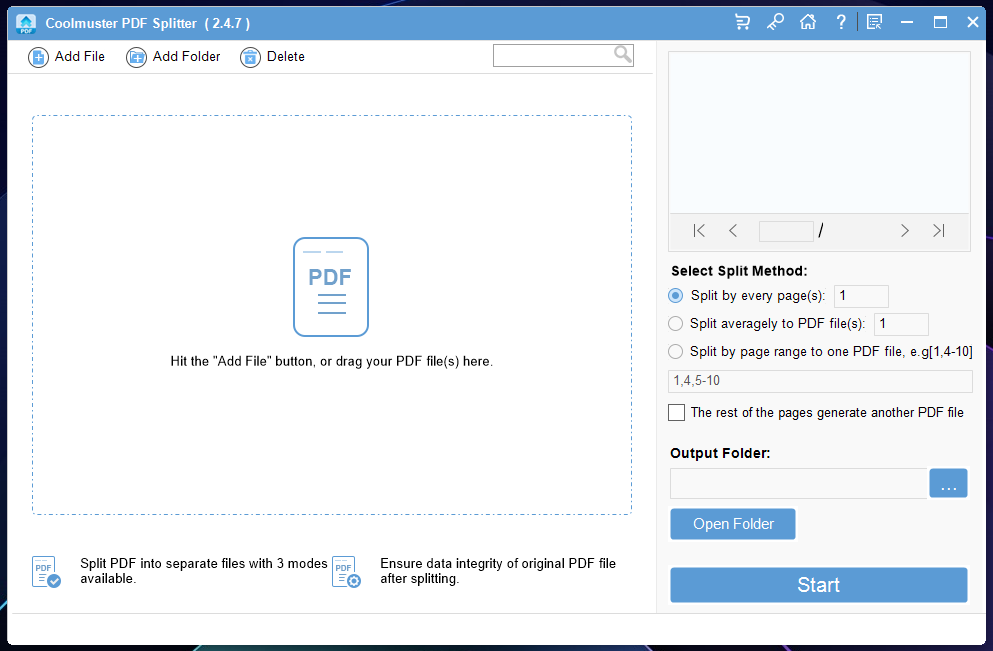The image size is (993, 651).
Task: Click Add File in toolbar
Action: point(67,57)
